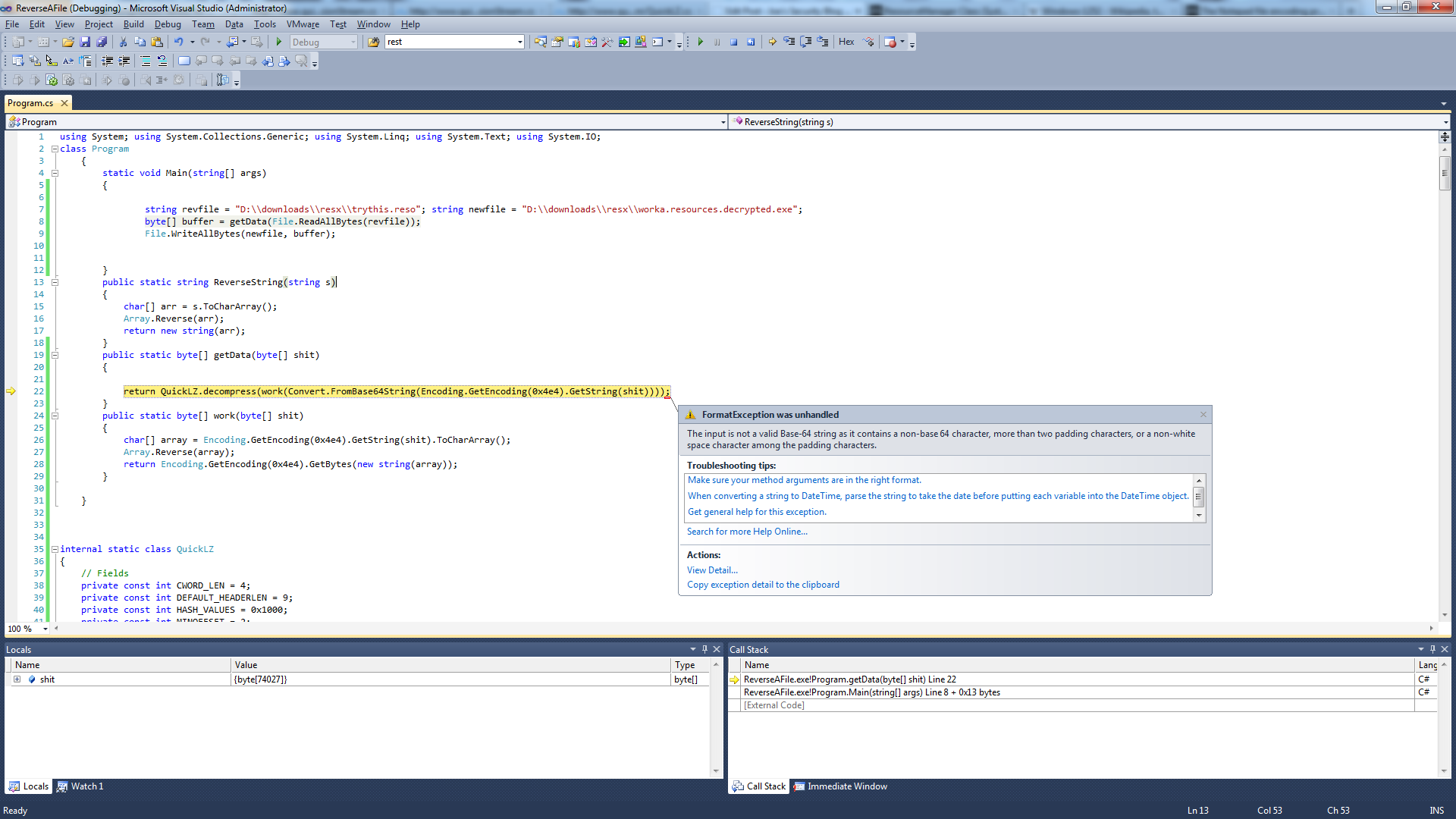The width and height of the screenshot is (1456, 819).
Task: Click the Breakpoints window icon
Action: pyautogui.click(x=891, y=42)
